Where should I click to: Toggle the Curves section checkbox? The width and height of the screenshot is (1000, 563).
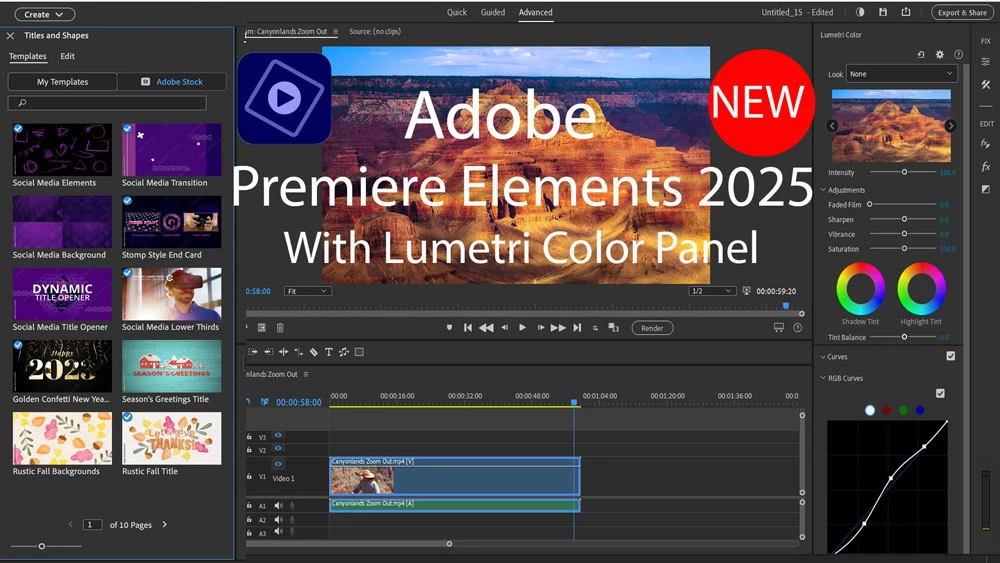point(951,356)
